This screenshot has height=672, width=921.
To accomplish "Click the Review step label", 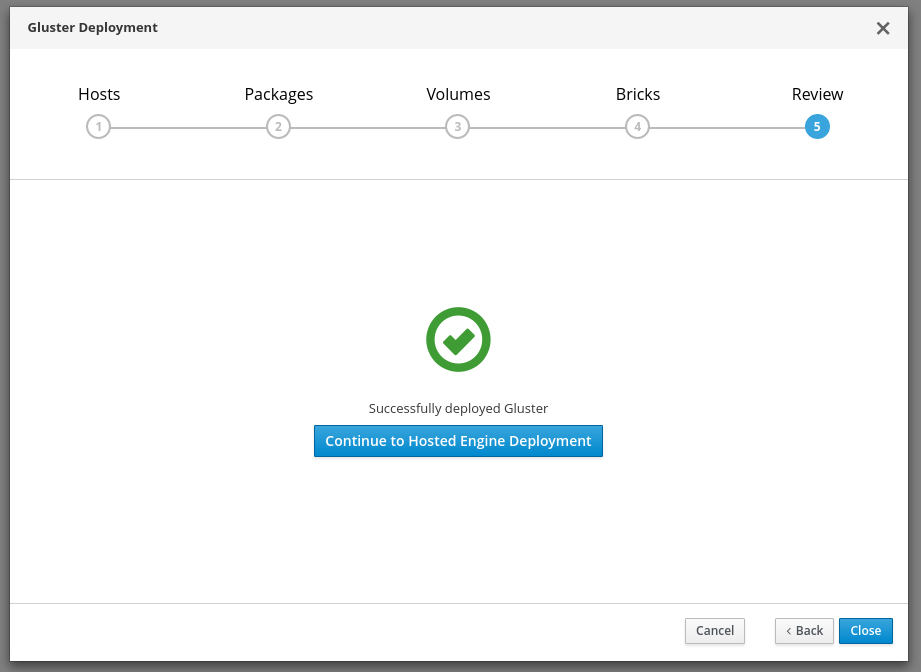I will pyautogui.click(x=817, y=94).
